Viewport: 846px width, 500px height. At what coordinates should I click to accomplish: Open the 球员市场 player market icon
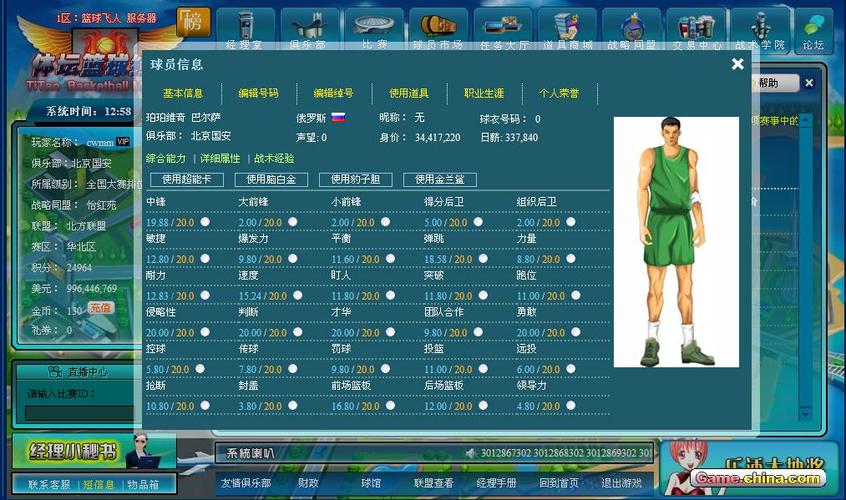click(438, 27)
